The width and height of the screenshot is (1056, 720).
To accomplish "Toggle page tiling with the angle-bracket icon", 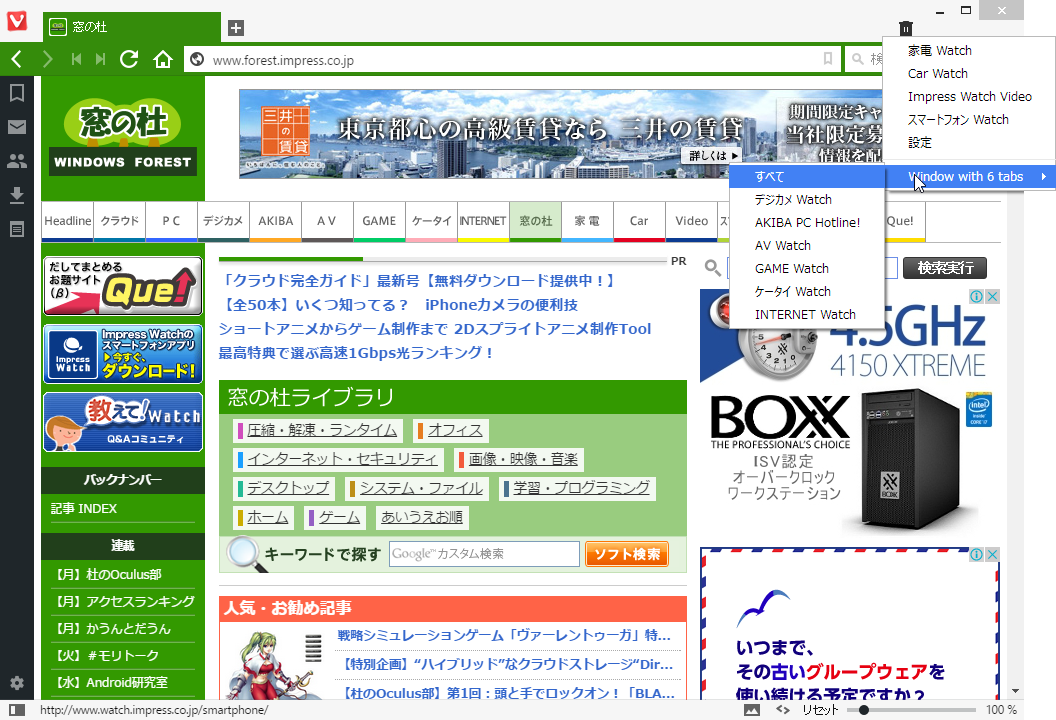I will [x=783, y=710].
